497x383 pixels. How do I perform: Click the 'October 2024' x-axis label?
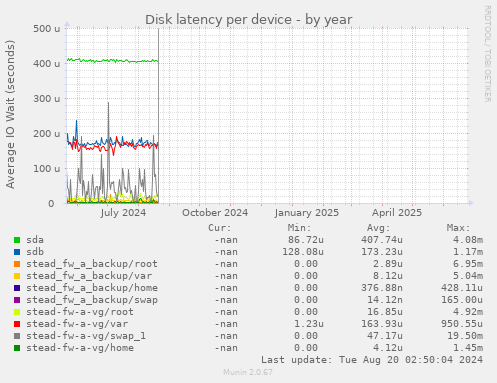coord(215,213)
